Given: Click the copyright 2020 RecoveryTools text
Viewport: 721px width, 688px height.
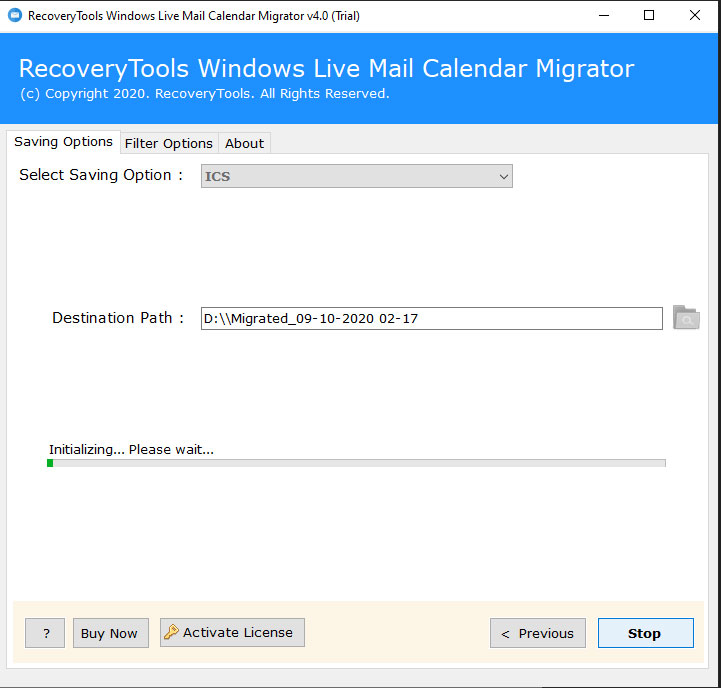Looking at the screenshot, I should (x=205, y=94).
